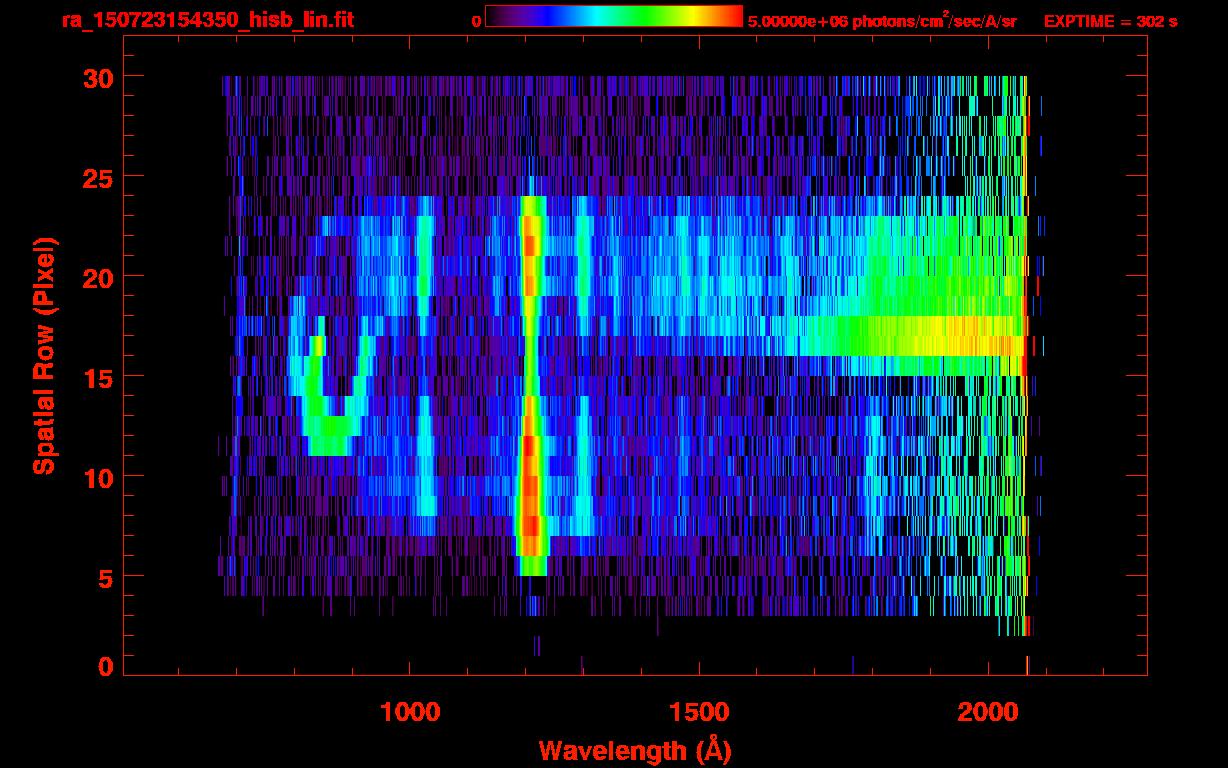Click the red maximum end of the color bar
This screenshot has width=1228, height=768.
click(733, 16)
